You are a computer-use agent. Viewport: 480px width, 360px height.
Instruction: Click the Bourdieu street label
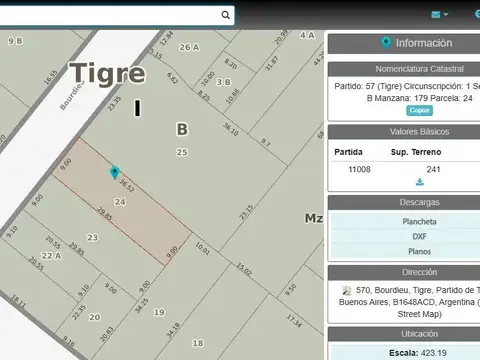click(x=72, y=96)
